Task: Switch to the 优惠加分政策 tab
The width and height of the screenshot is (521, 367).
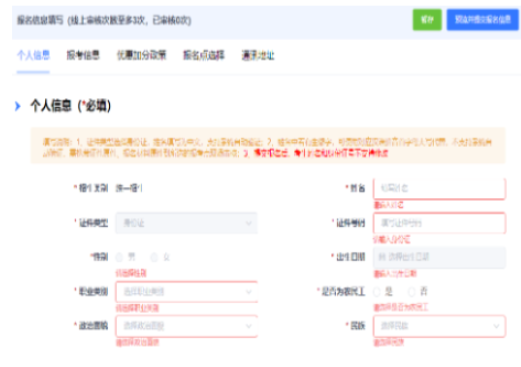Action: (141, 55)
